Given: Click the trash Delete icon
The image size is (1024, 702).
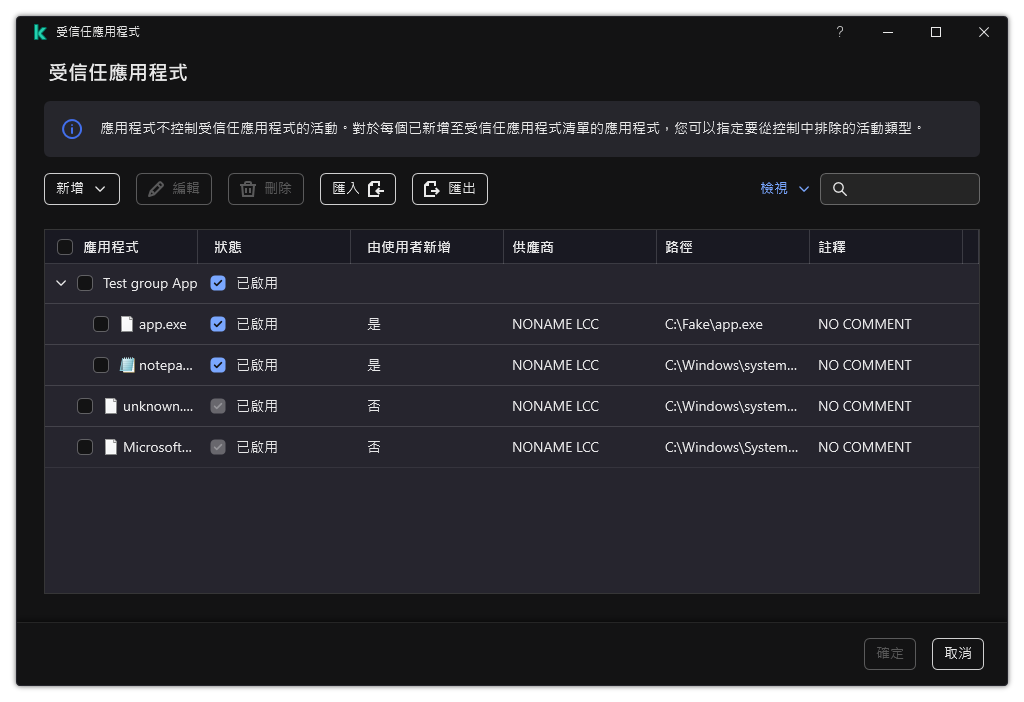Looking at the screenshot, I should click(250, 188).
